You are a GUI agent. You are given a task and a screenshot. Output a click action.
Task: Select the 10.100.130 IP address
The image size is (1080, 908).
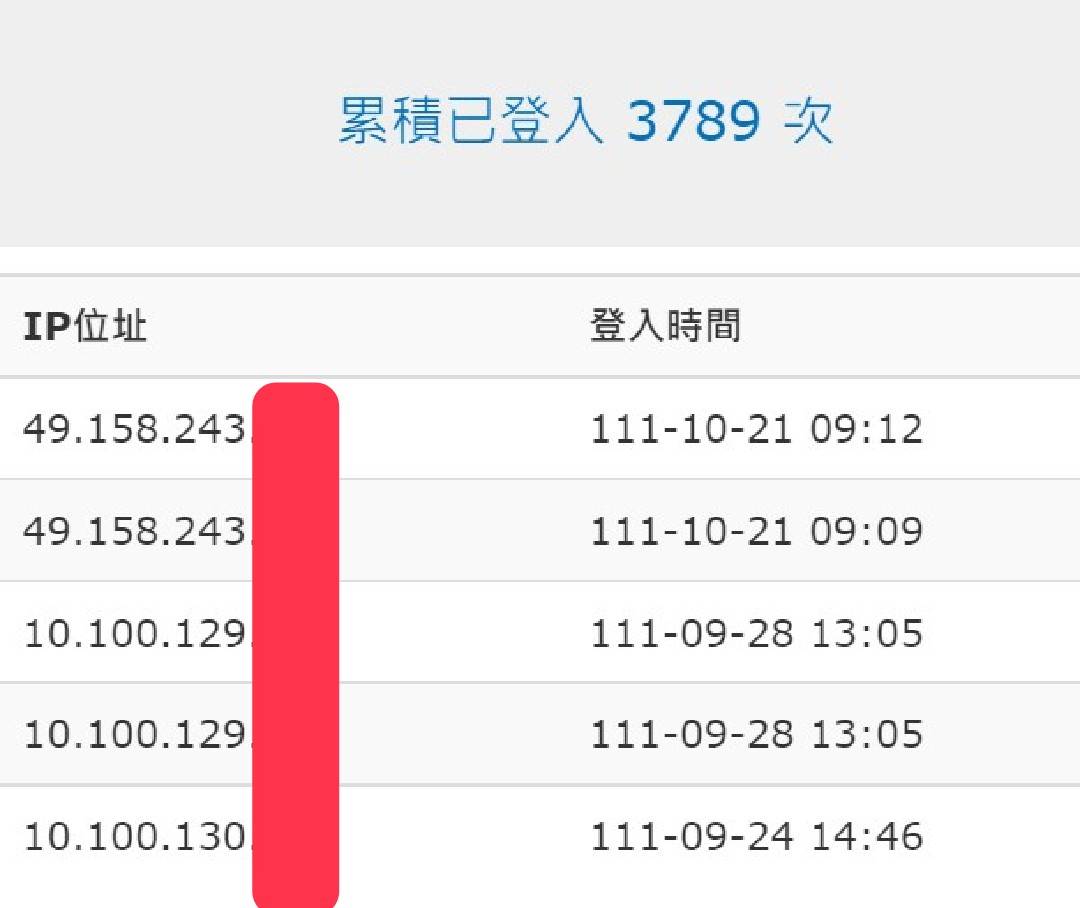click(x=135, y=836)
